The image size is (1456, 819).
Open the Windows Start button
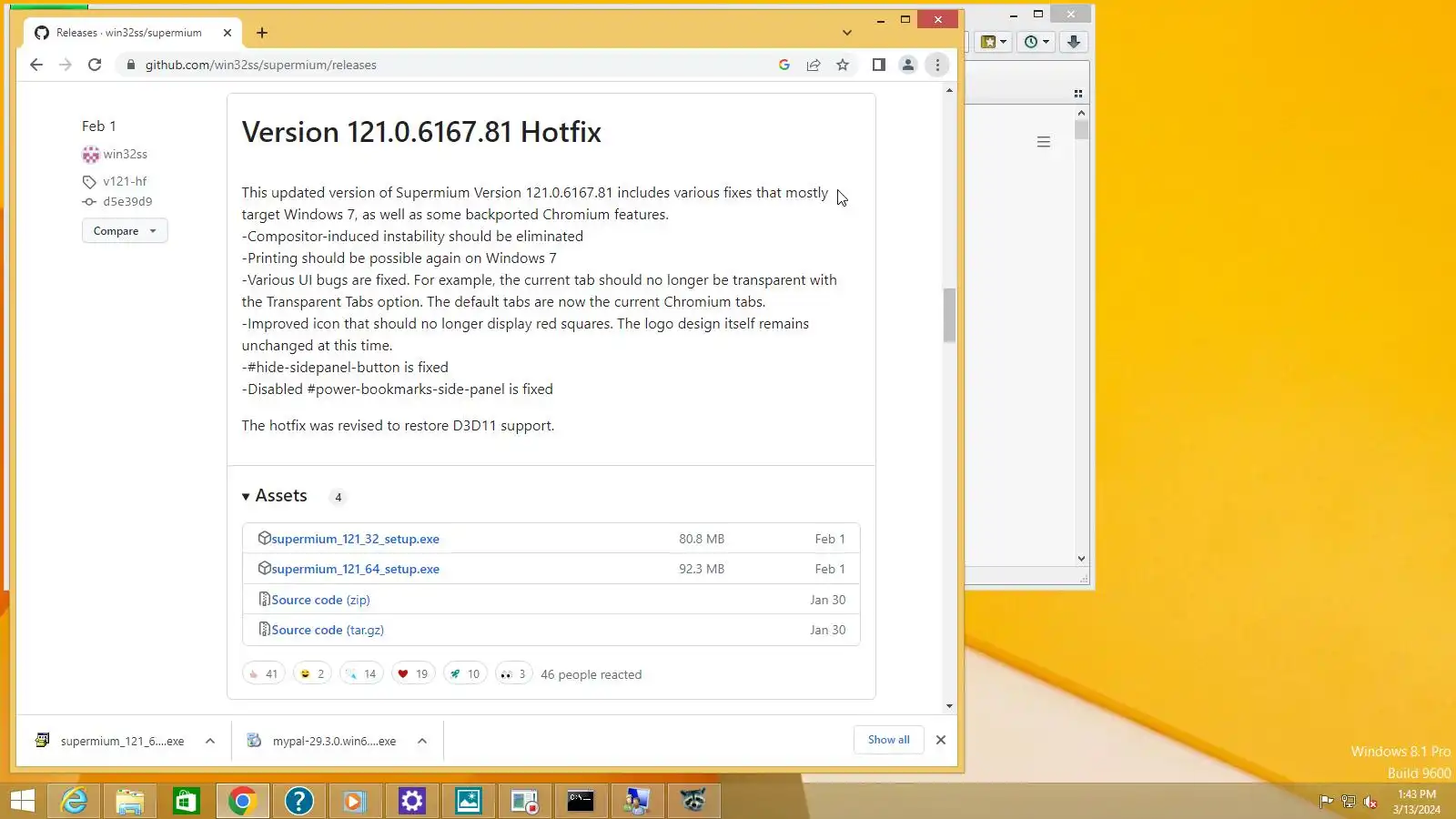22,801
